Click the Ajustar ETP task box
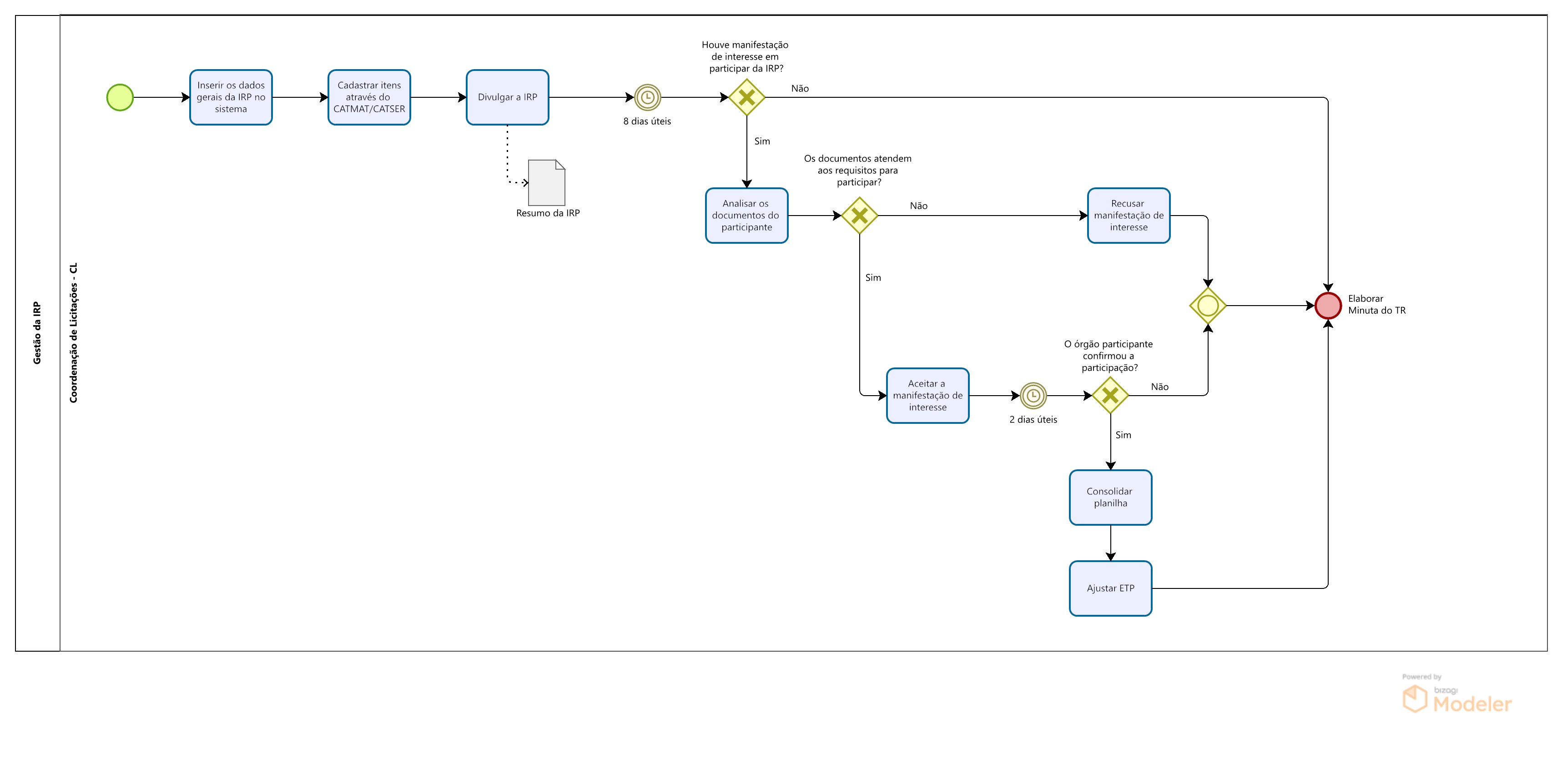Viewport: 1562px width, 784px height. pyautogui.click(x=1110, y=589)
